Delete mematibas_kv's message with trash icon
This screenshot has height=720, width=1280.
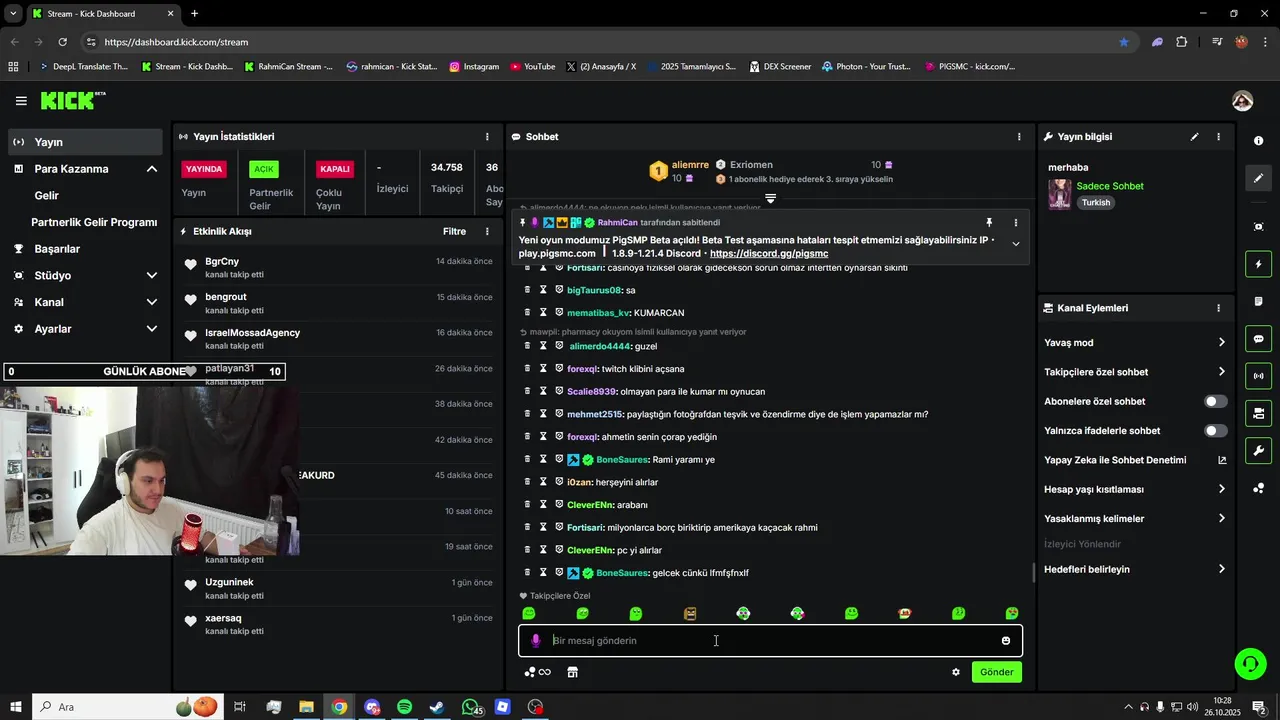tap(528, 313)
